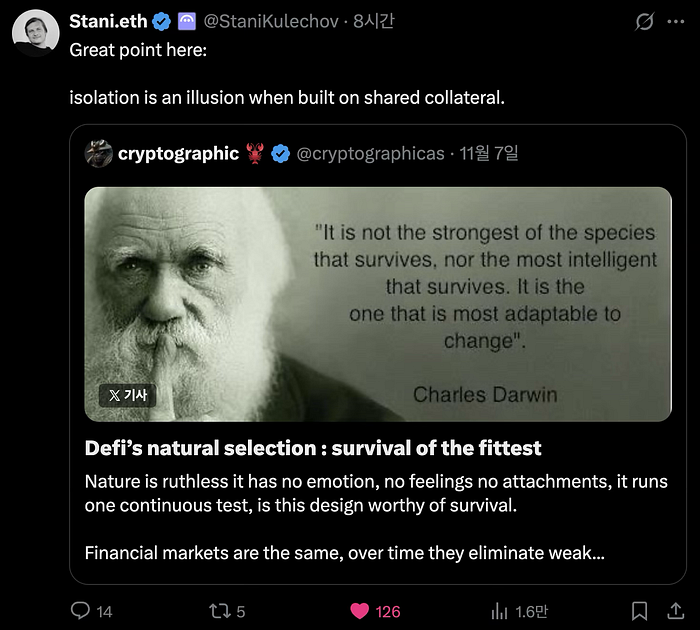Image resolution: width=700 pixels, height=630 pixels.
Task: Open the Charles Darwin quote image
Action: tap(377, 303)
